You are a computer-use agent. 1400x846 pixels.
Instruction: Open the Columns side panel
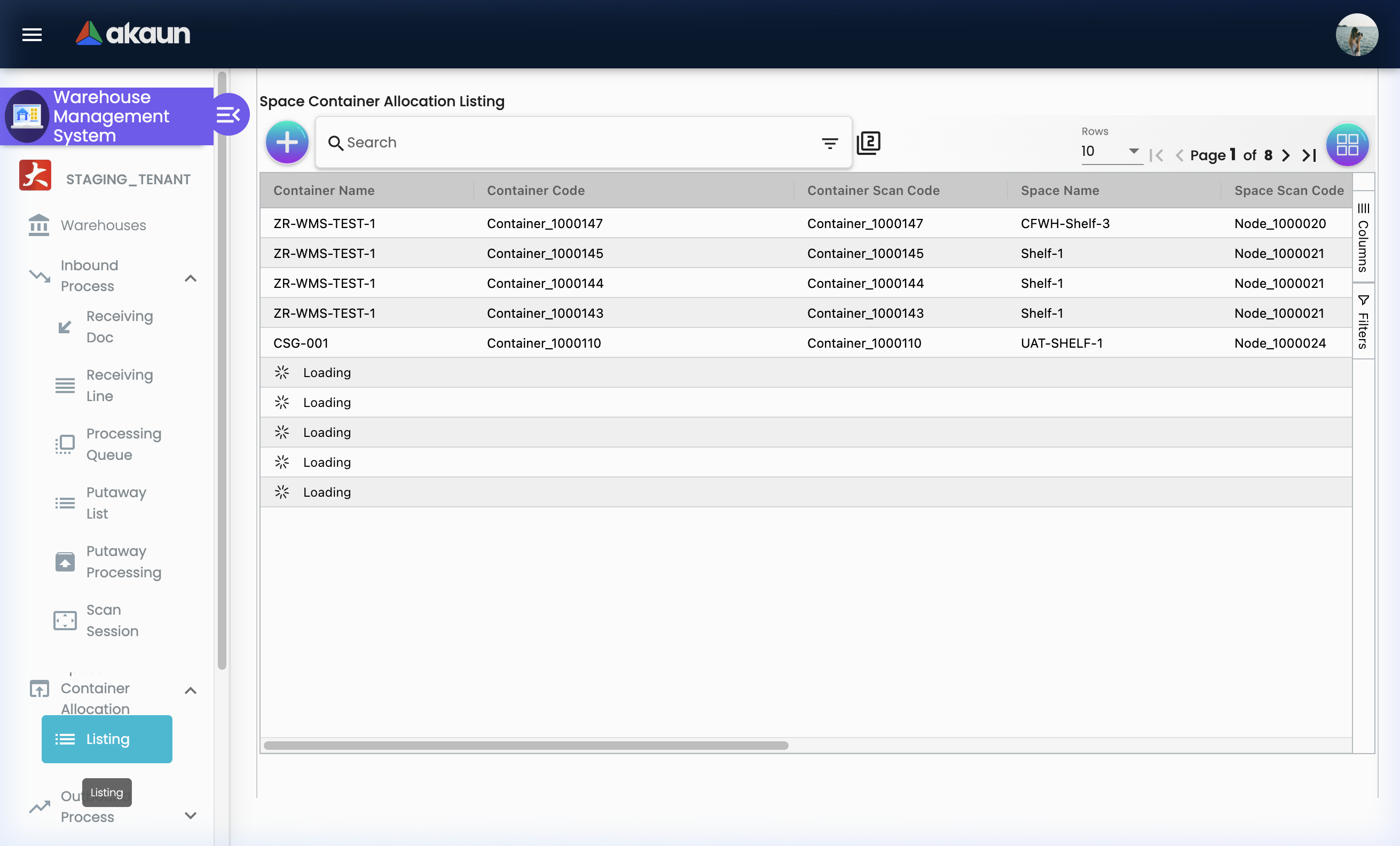[1363, 238]
